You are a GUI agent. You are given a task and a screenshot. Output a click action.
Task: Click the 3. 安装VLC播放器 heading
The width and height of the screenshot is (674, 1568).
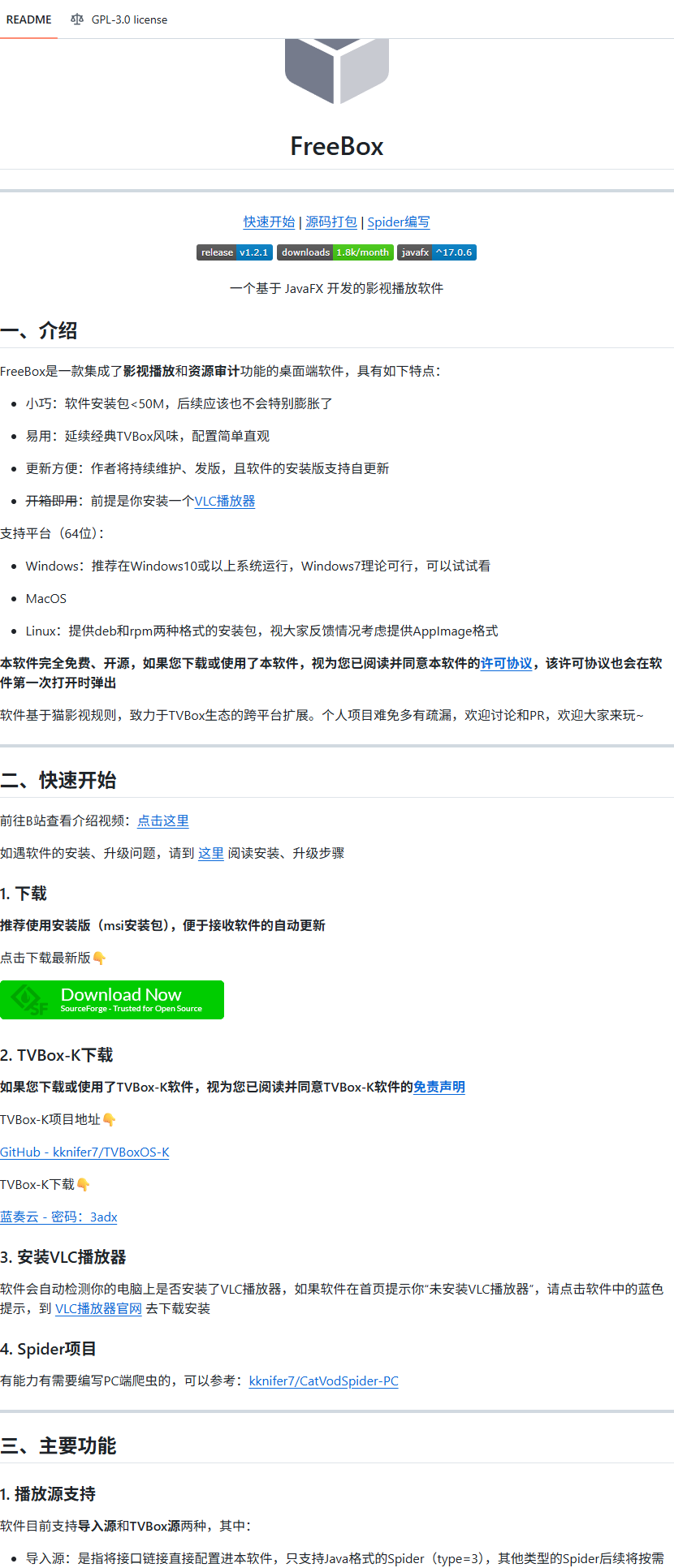coord(63,1257)
